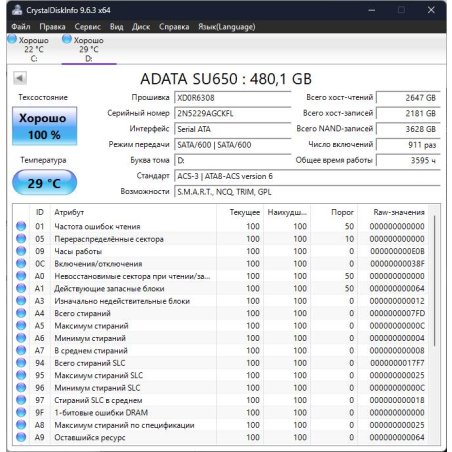
Task: Click the features field S.M.A.R.T., NCQ, TRIM, GPL
Action: pyautogui.click(x=307, y=192)
